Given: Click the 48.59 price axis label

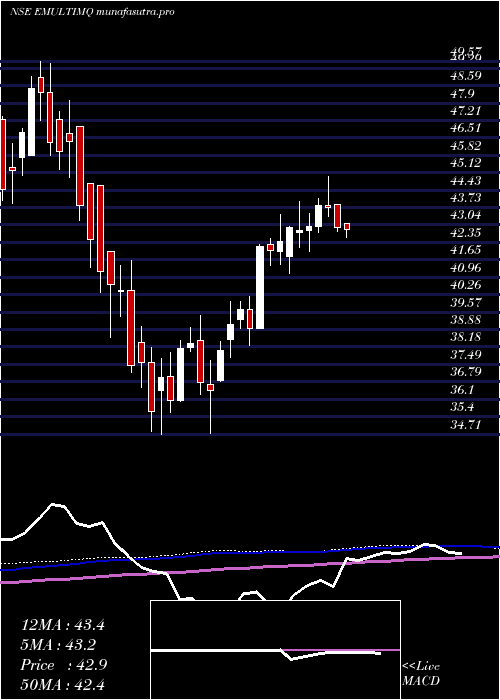Looking at the screenshot, I should tap(465, 76).
